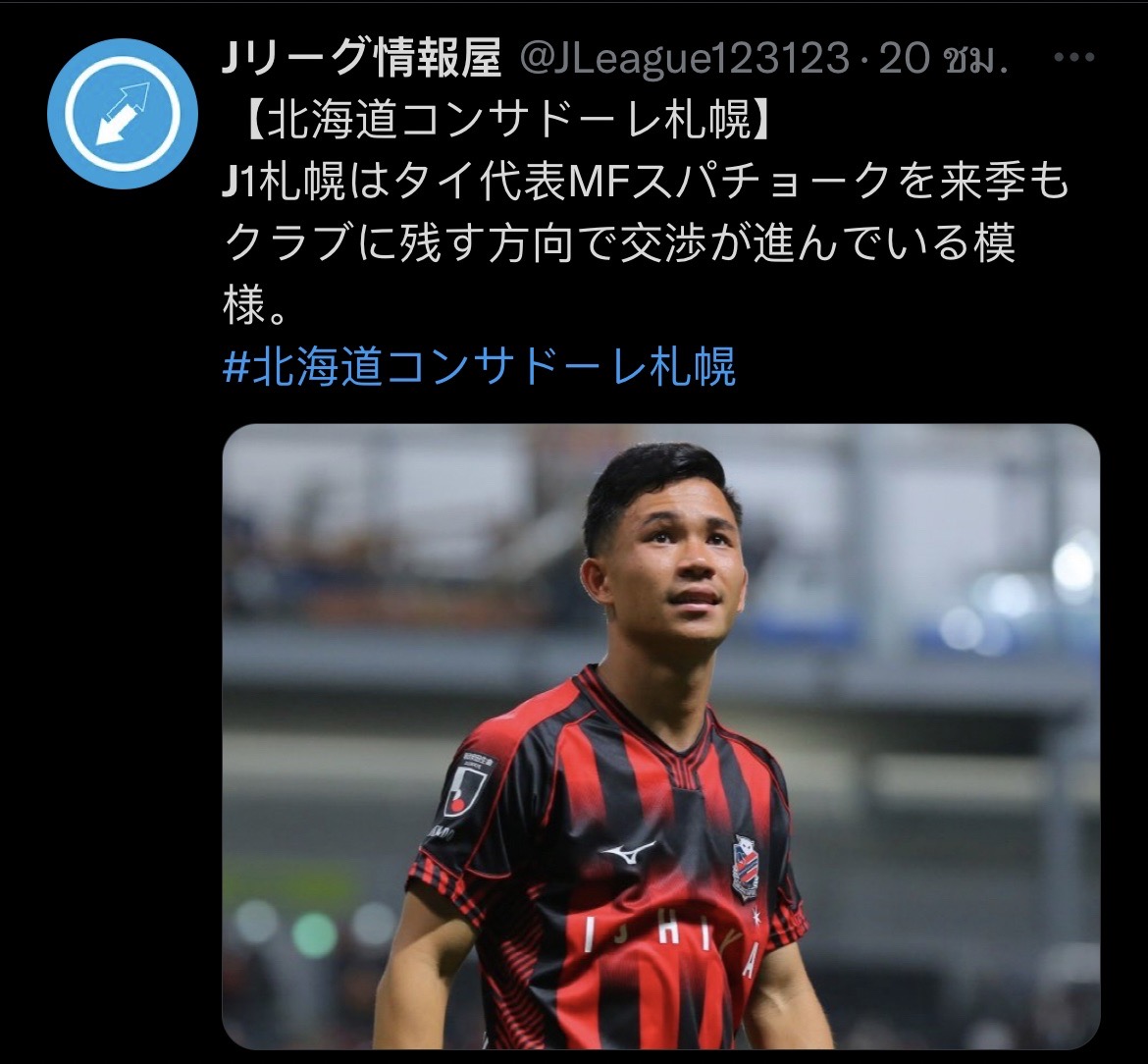Click the tweet text line starting J1札幌は
The height and width of the screenshot is (1064, 1148).
click(646, 182)
